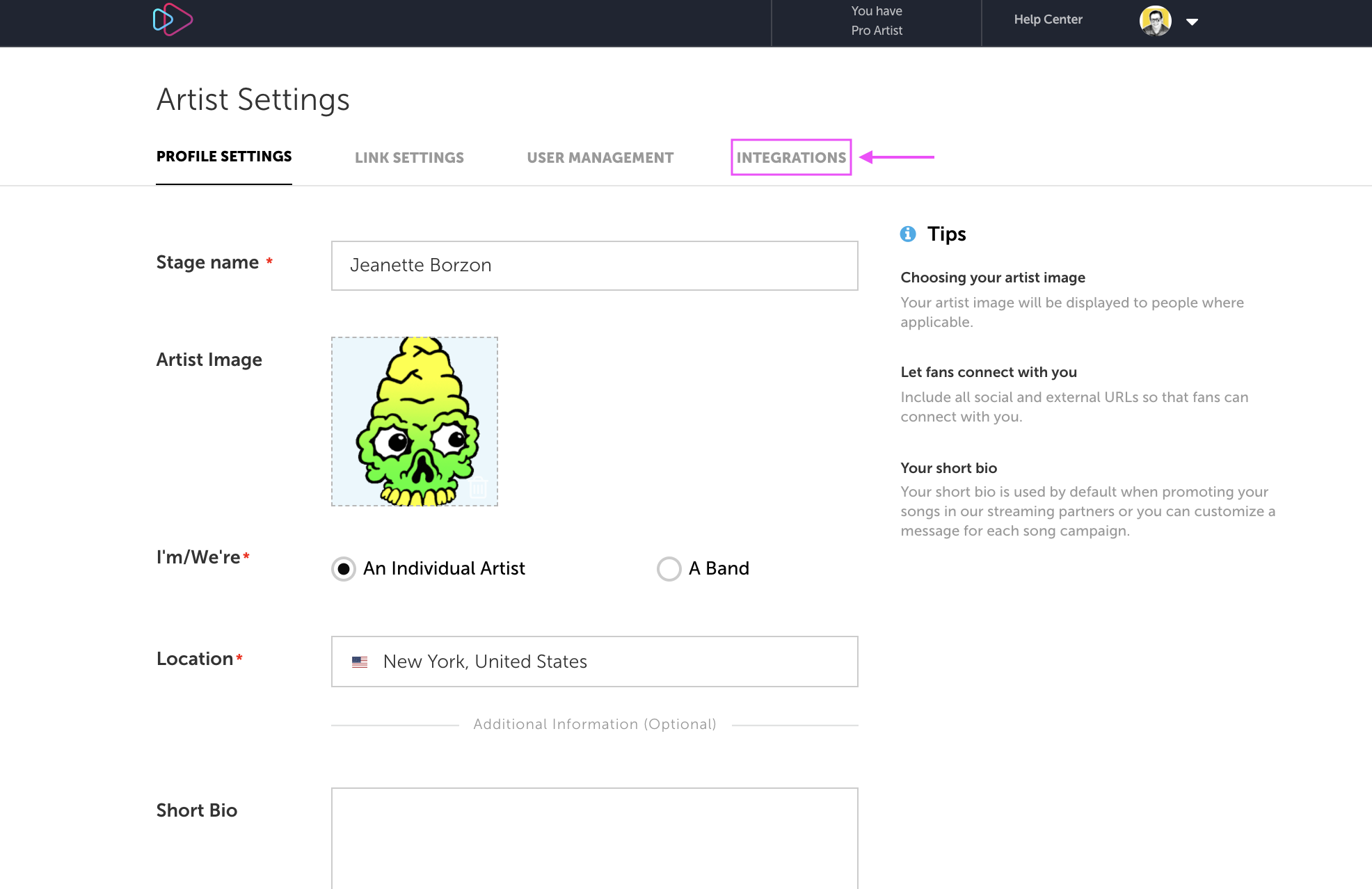Click the Location input field
This screenshot has width=1372, height=889.
pyautogui.click(x=595, y=662)
